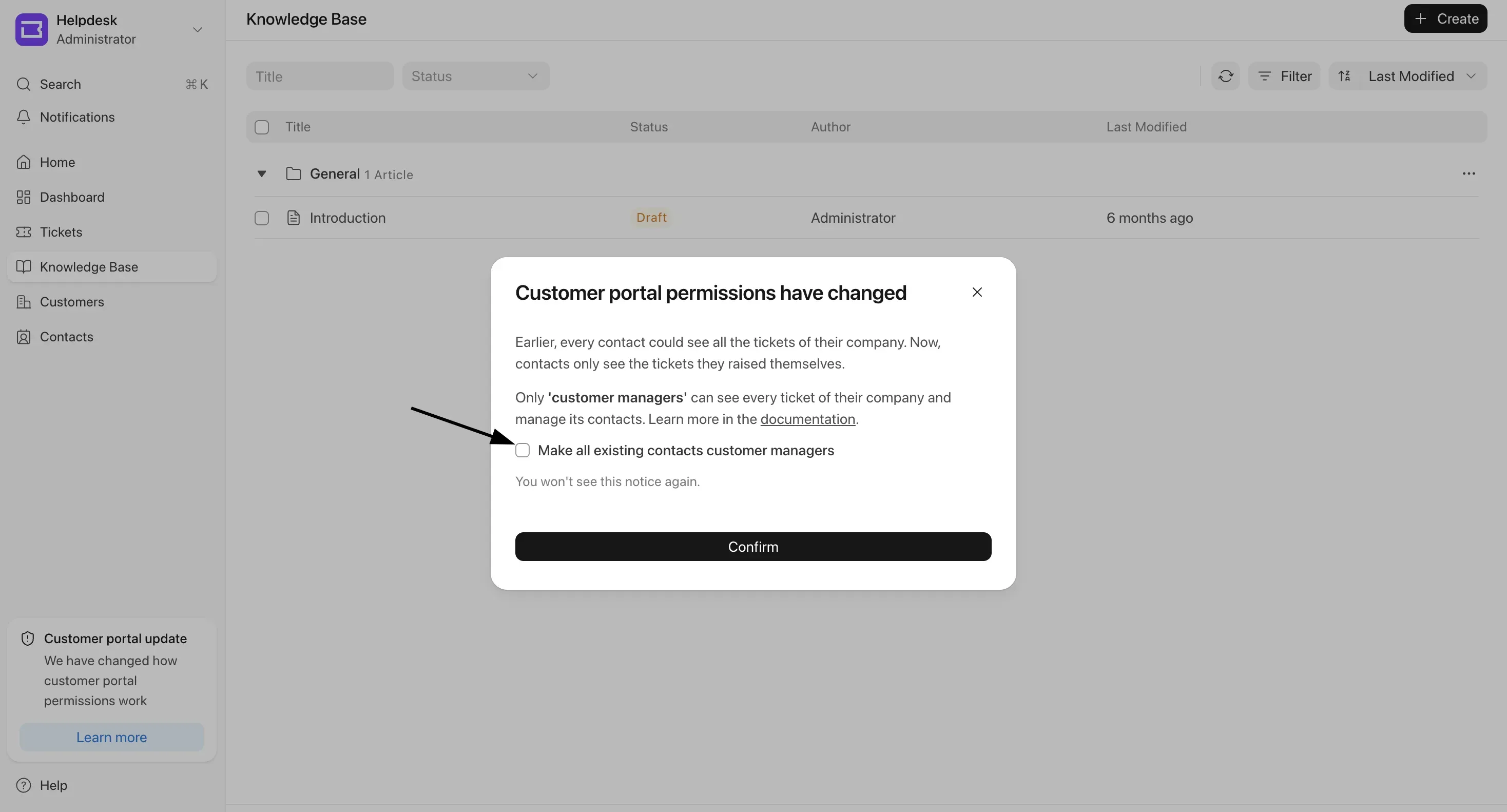Screen dimensions: 1507x812
Task: Tick the Introduction article checkbox
Action: 261,218
